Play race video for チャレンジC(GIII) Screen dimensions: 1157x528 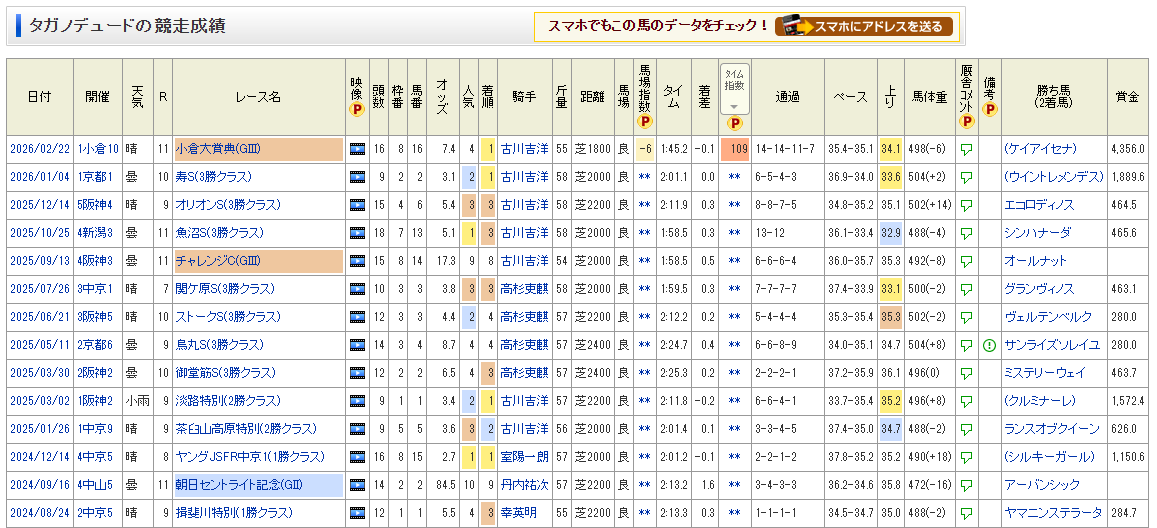pyautogui.click(x=357, y=261)
